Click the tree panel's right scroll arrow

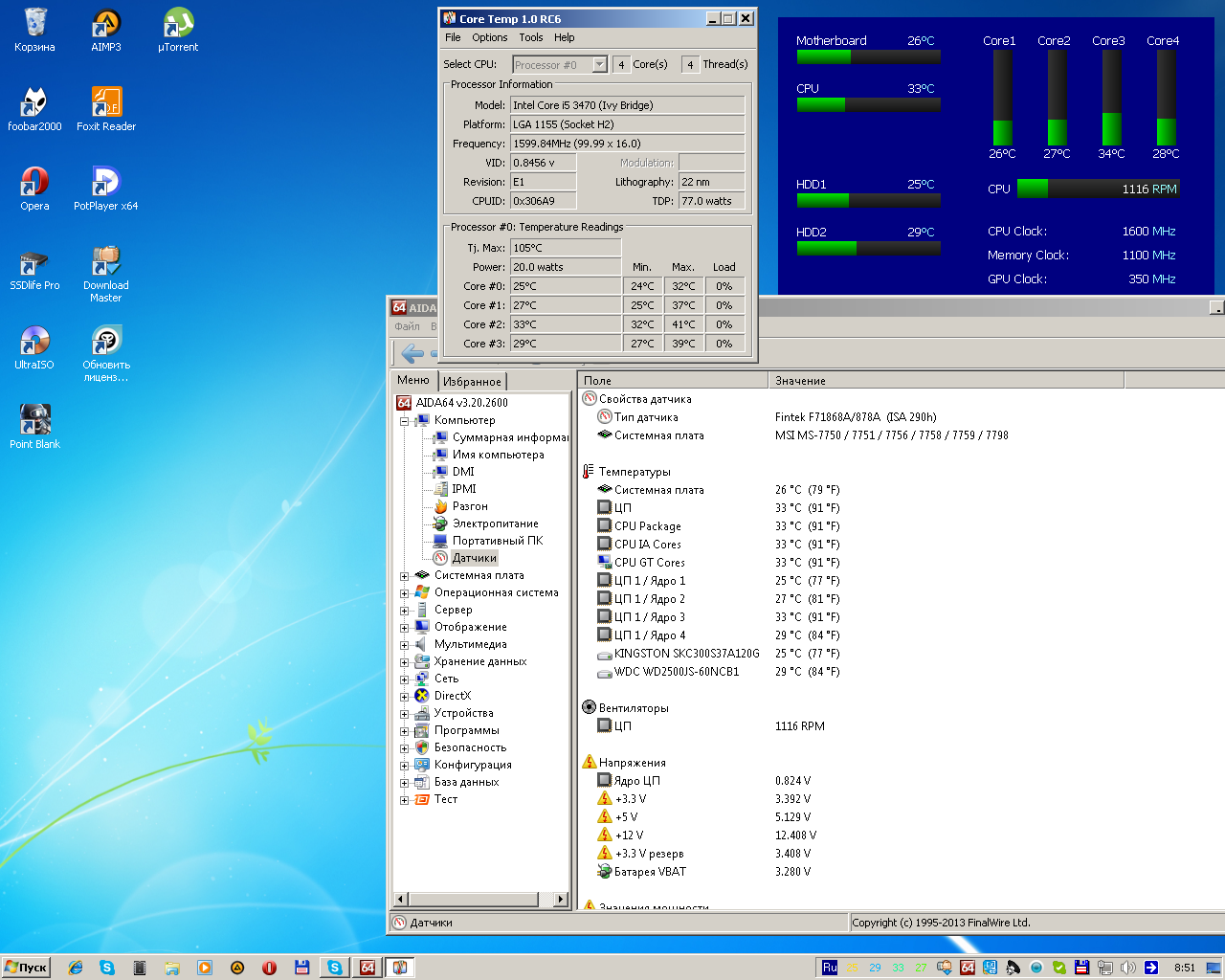tap(561, 899)
